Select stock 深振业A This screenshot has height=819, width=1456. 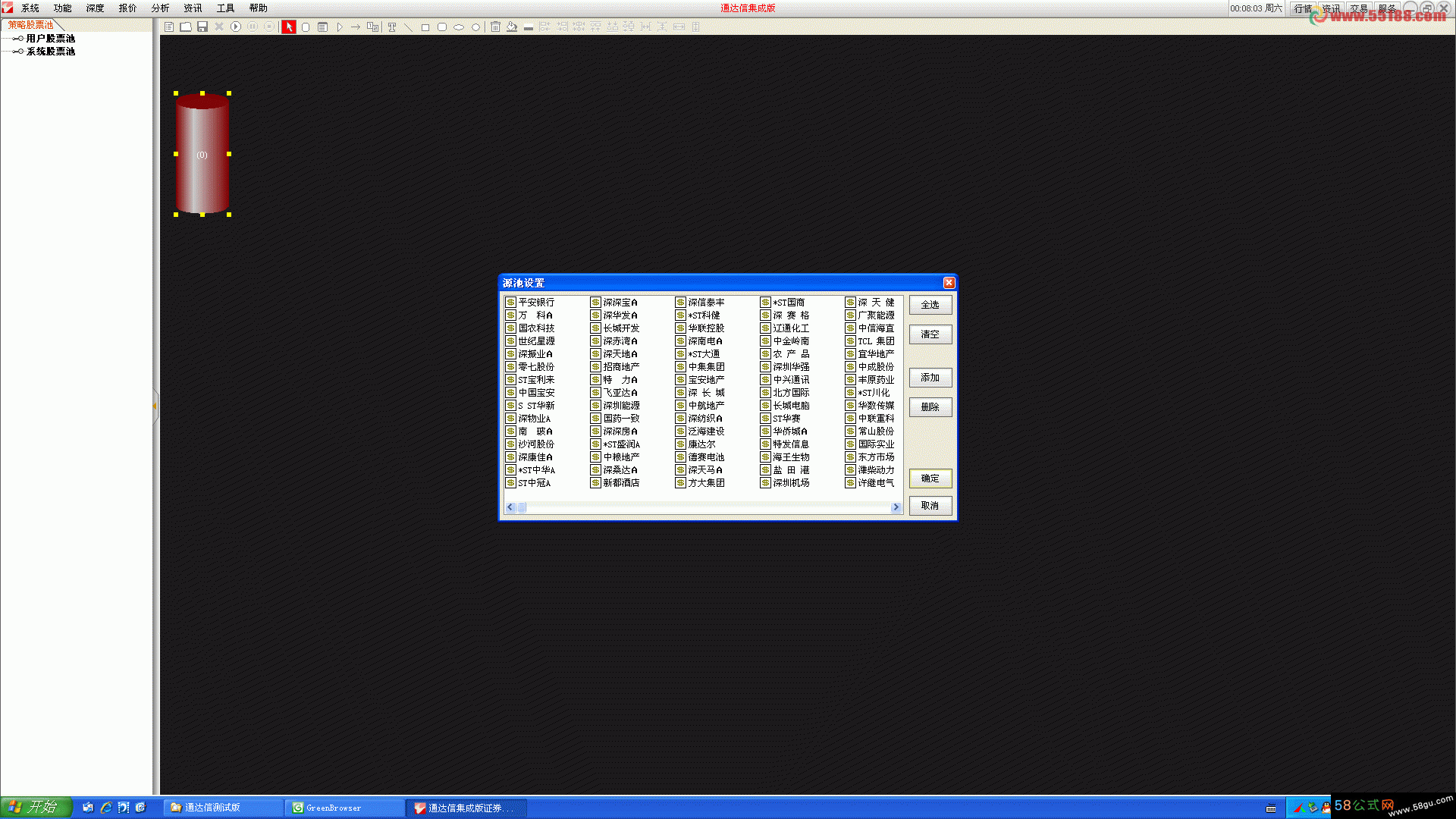coord(529,354)
